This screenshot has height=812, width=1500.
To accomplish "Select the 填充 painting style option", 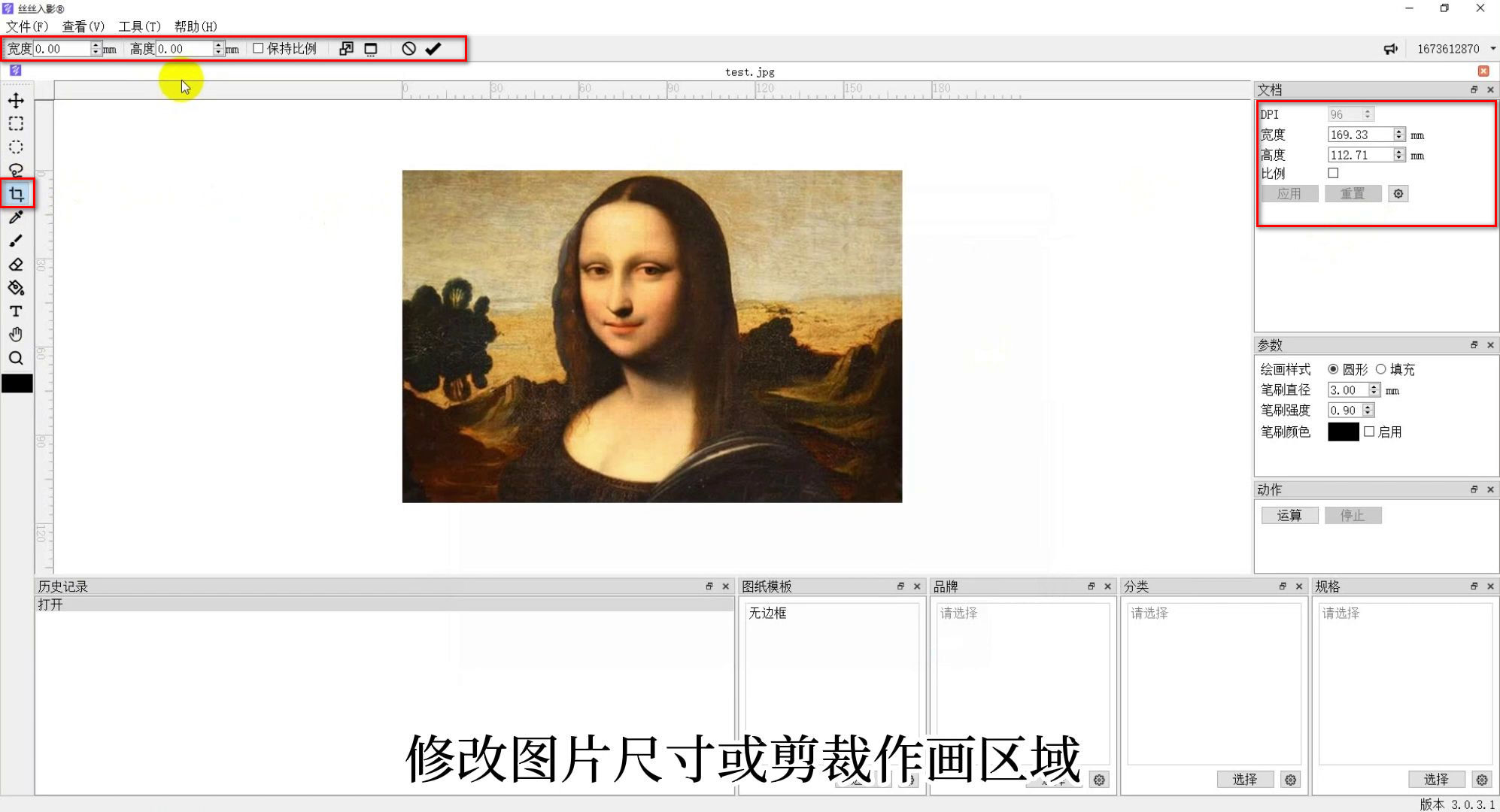I will click(x=1382, y=369).
